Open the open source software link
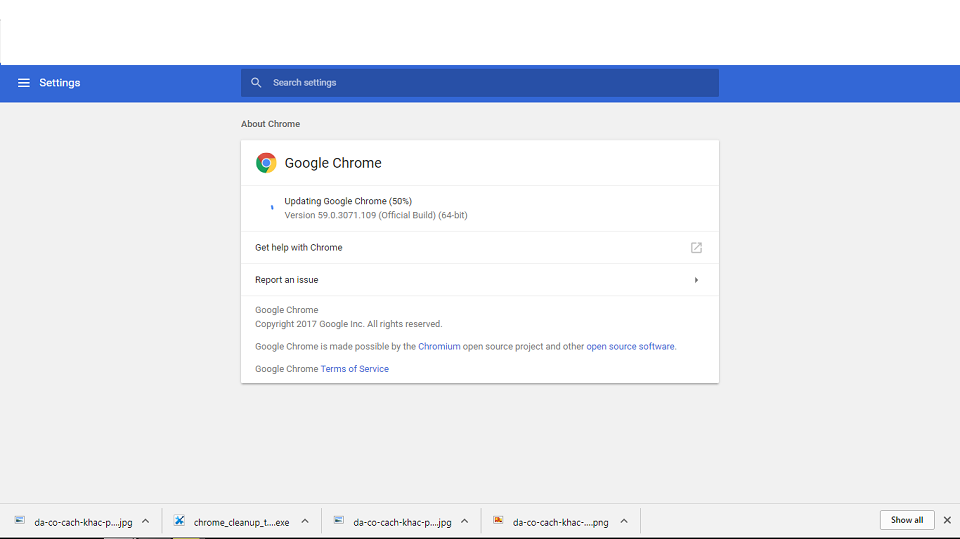 point(631,347)
